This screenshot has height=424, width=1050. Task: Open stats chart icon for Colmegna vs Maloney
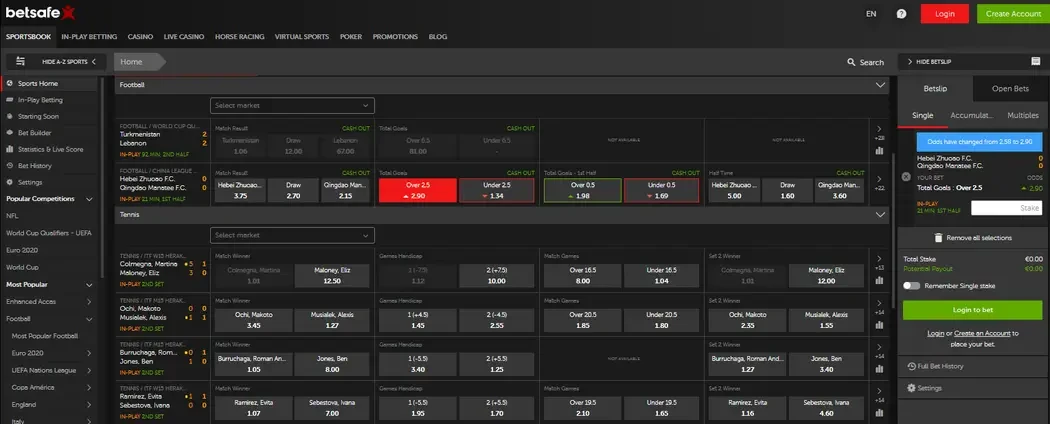click(879, 281)
